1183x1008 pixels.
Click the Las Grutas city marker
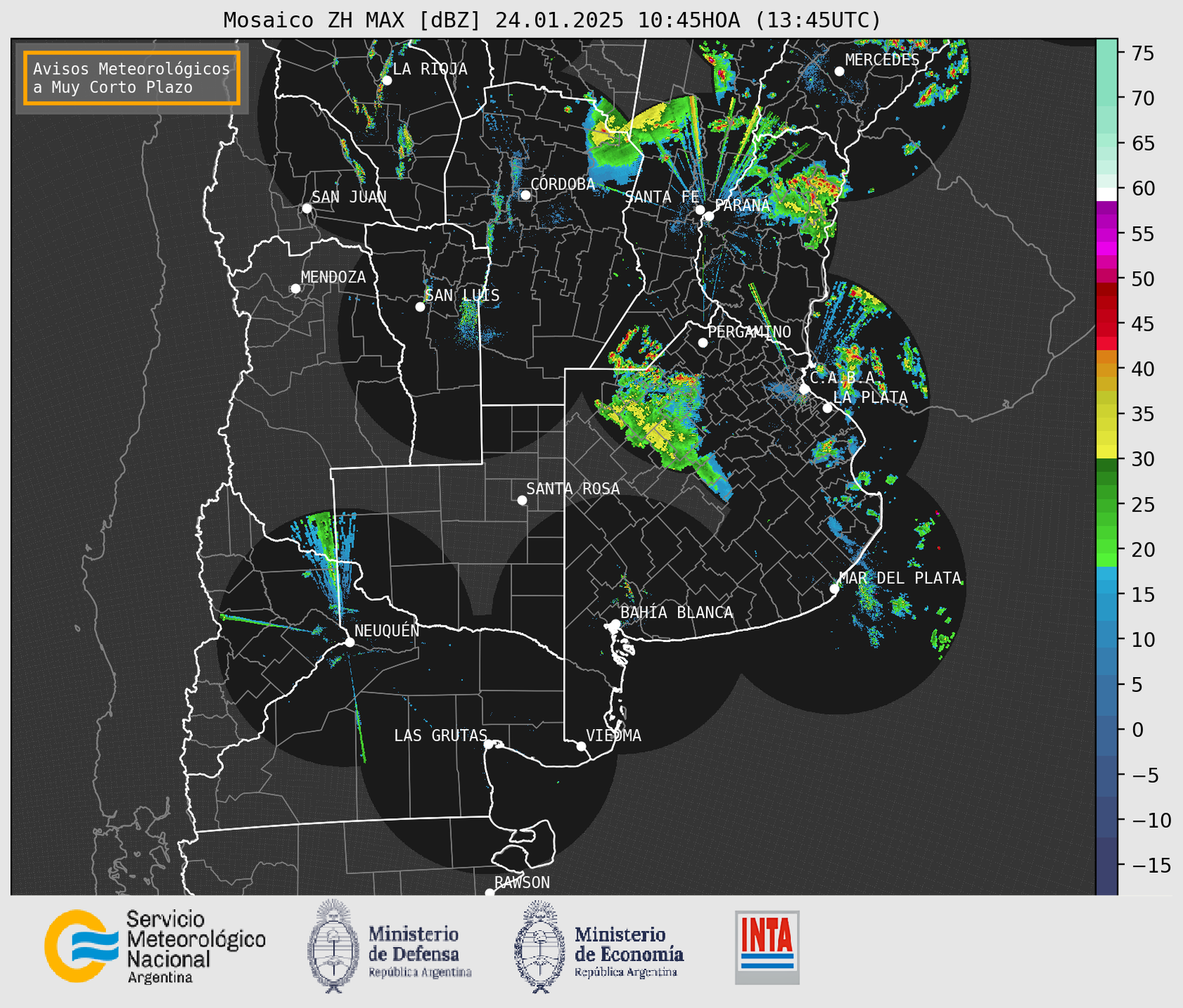[x=489, y=744]
